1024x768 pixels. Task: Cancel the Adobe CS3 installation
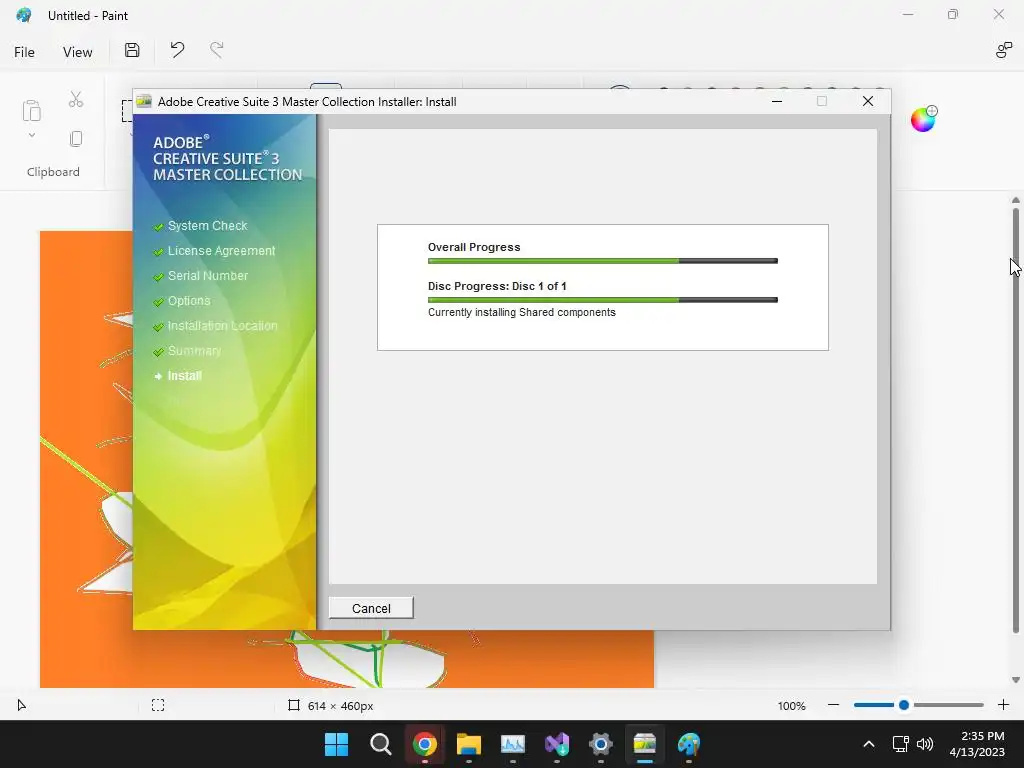371,608
